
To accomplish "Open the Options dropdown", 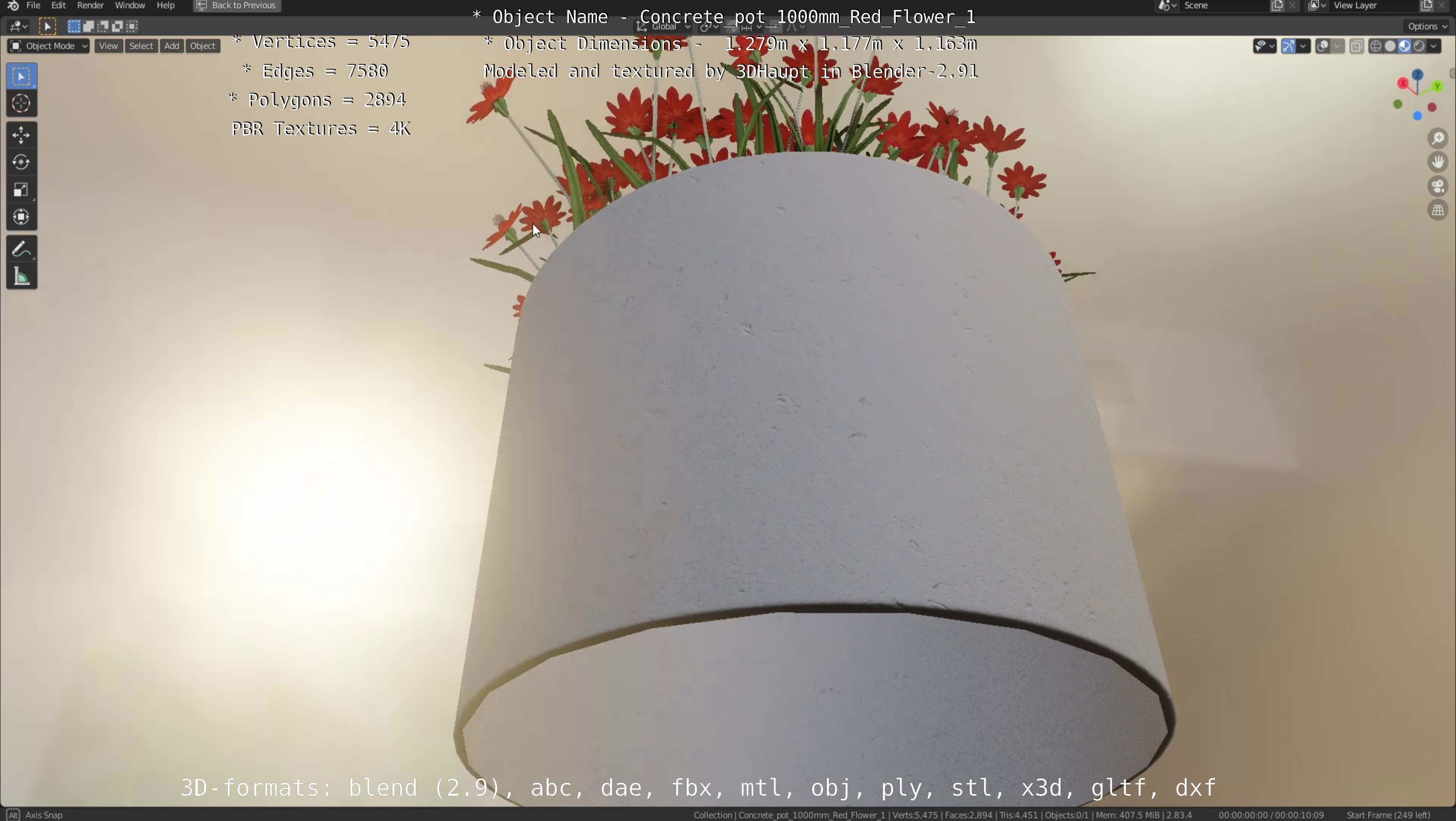I will click(1428, 26).
